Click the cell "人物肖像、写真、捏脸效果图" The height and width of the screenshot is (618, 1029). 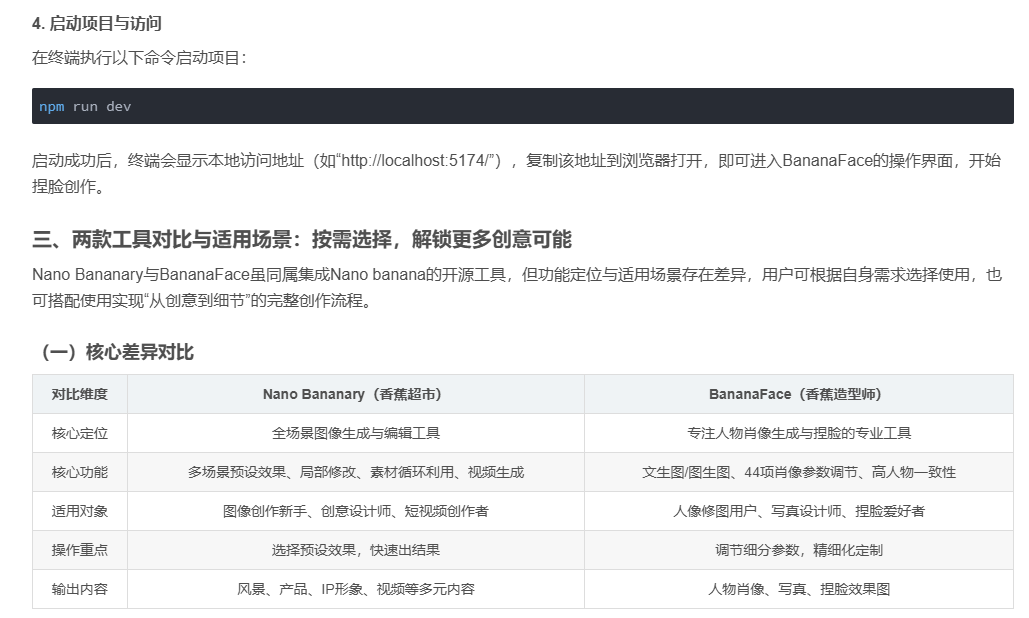(x=799, y=589)
